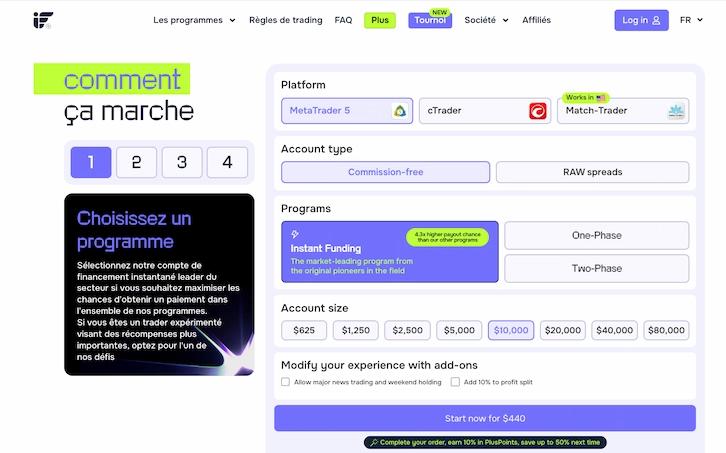This screenshot has width=726, height=453.
Task: Choose MetaTrader 5 platform
Action: tap(347, 111)
